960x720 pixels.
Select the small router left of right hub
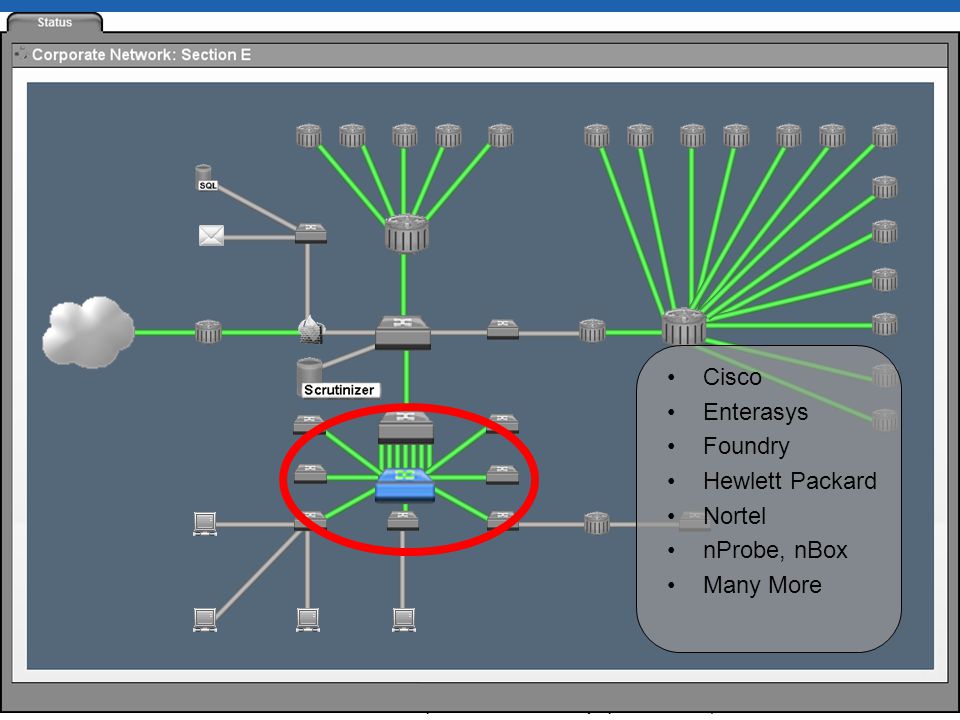coord(592,331)
